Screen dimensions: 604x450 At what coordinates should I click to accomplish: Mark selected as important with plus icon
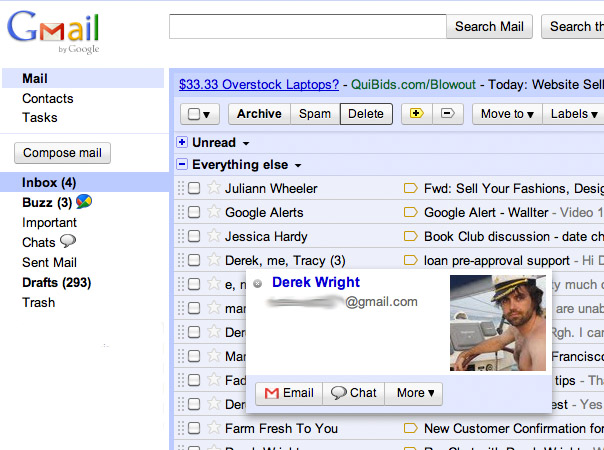pyautogui.click(x=417, y=114)
